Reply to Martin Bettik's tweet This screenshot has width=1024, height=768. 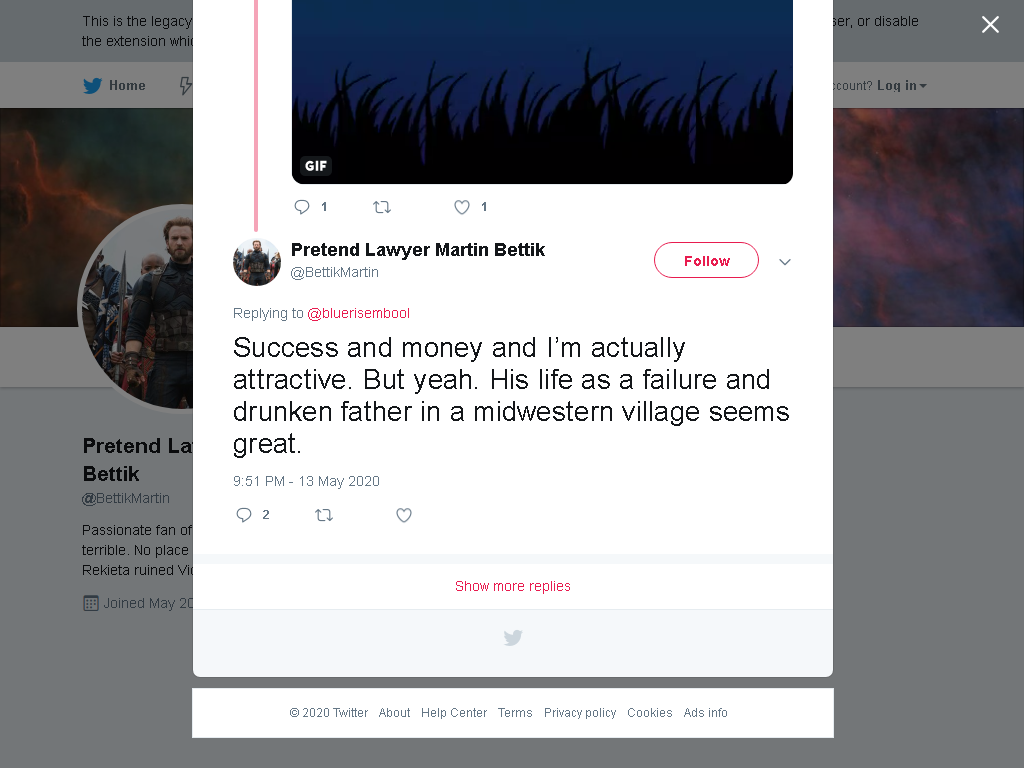click(x=244, y=515)
